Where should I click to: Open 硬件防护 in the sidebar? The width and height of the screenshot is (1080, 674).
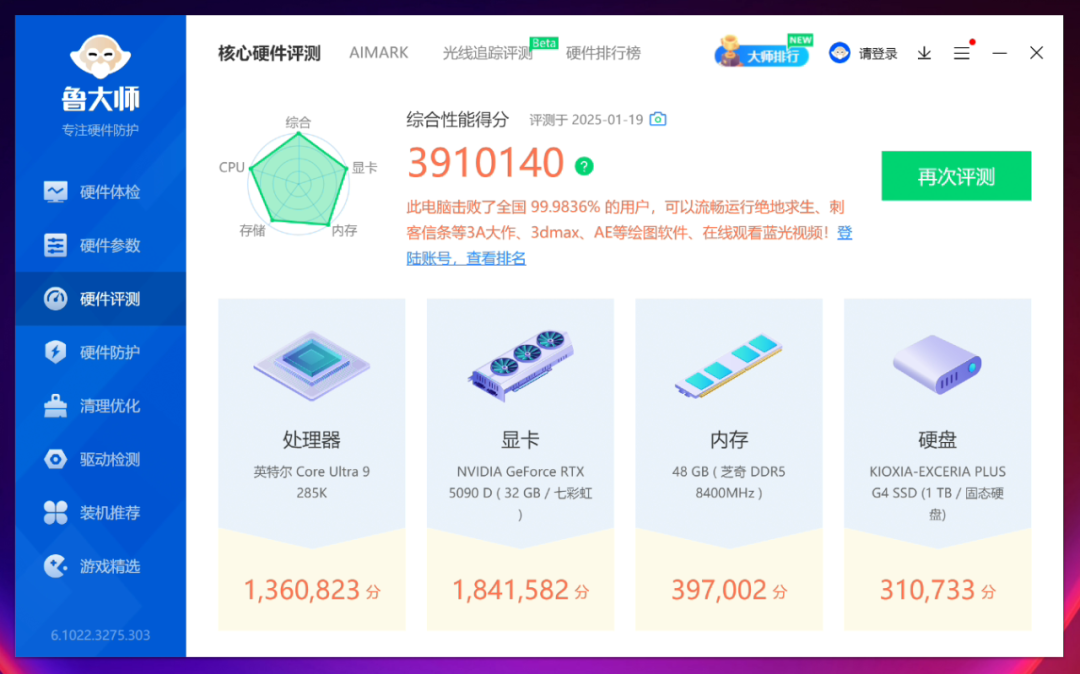click(101, 352)
